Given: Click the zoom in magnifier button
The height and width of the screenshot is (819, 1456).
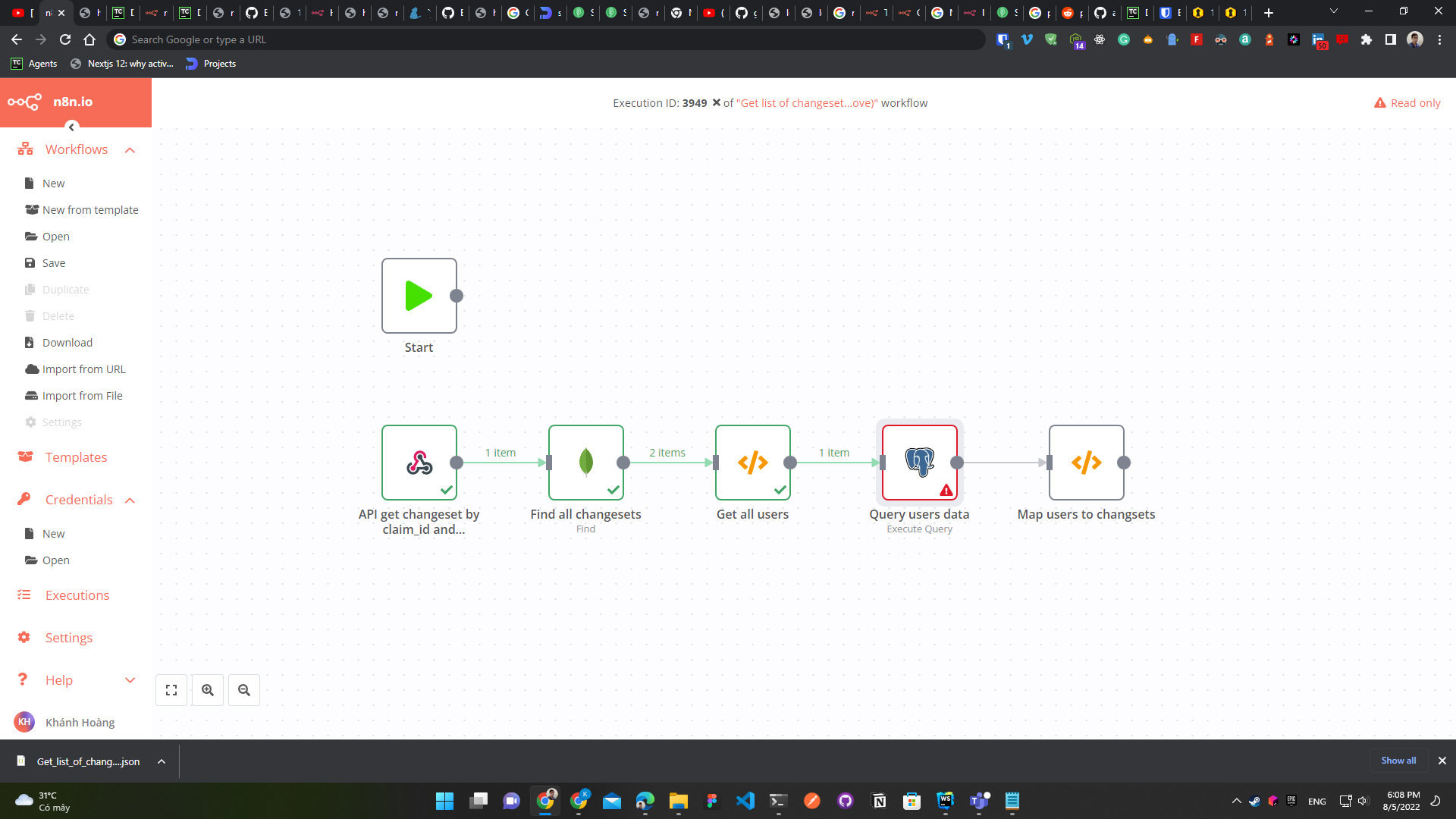Looking at the screenshot, I should coord(208,690).
